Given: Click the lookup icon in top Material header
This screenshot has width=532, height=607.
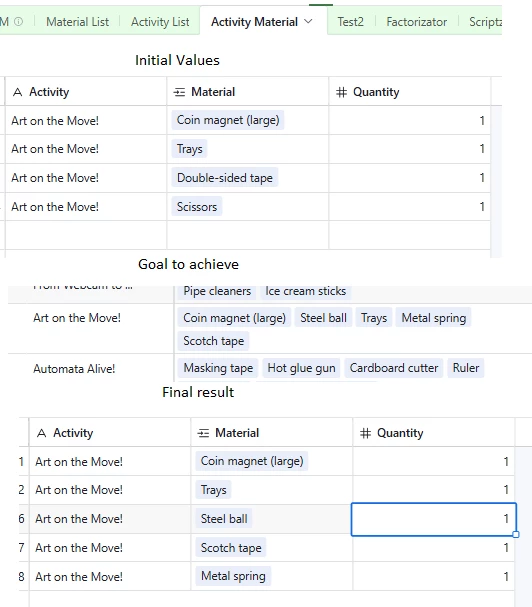Looking at the screenshot, I should click(179, 92).
